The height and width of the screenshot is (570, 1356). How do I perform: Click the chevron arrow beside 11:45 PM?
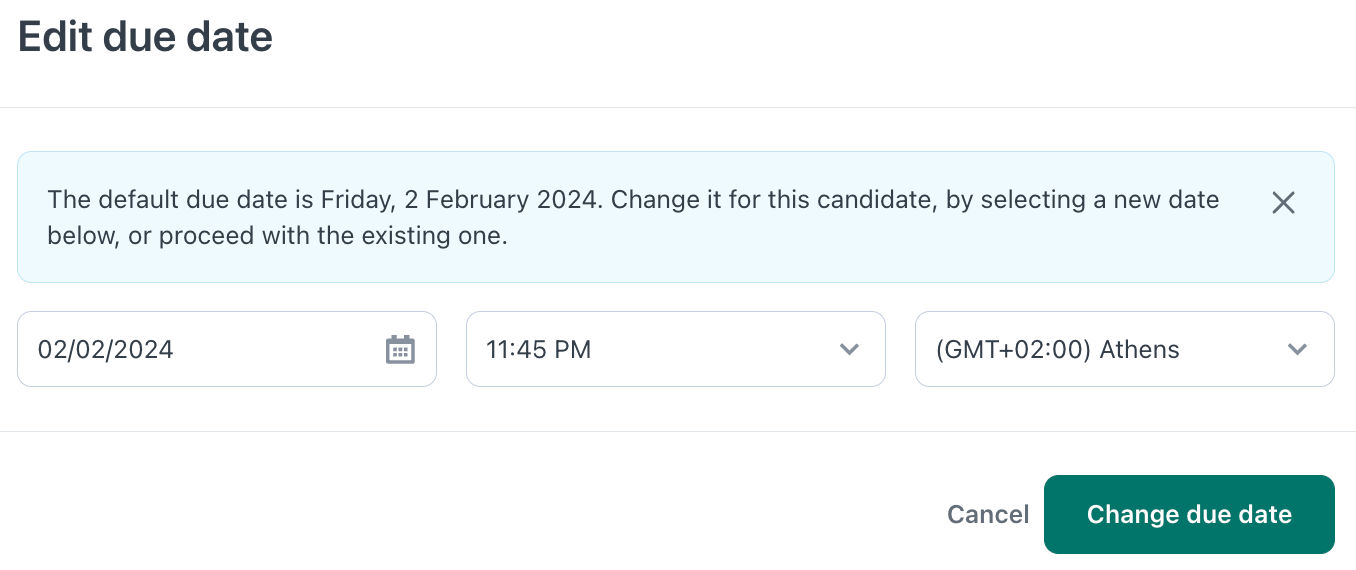point(849,349)
